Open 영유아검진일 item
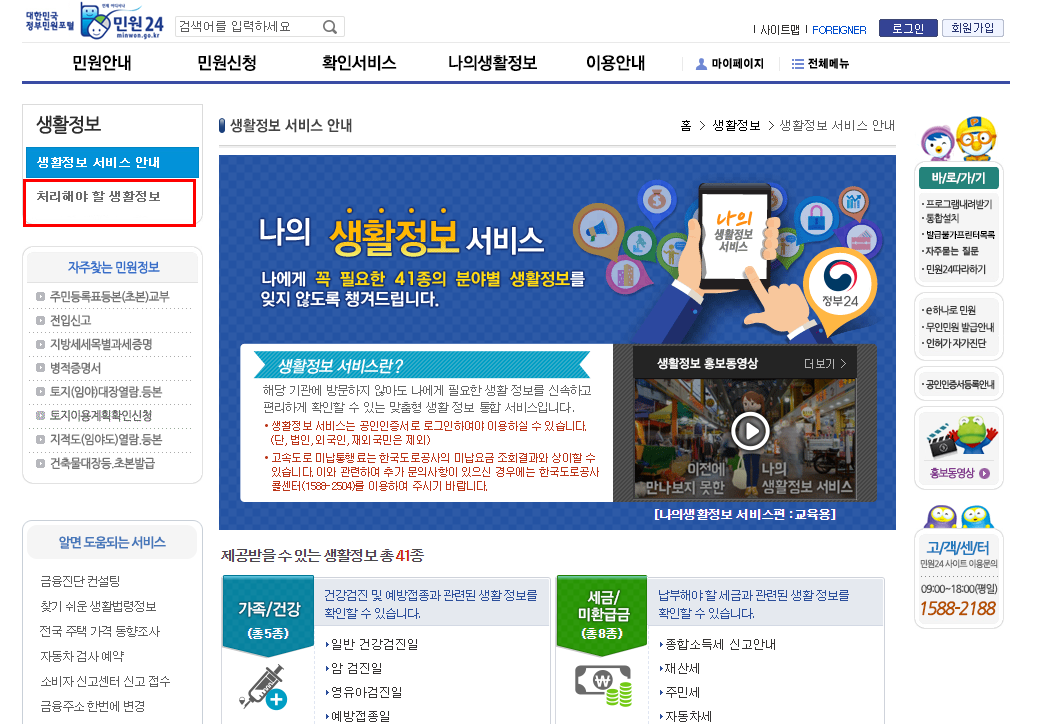1045x724 pixels. point(367,693)
